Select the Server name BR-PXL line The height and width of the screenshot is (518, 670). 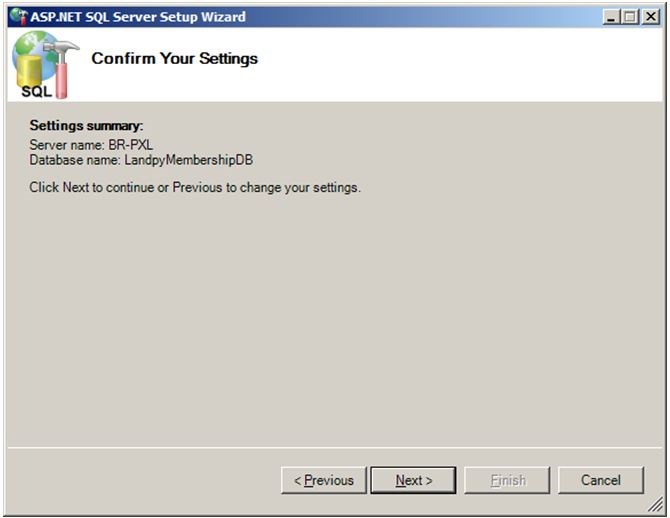coord(91,145)
